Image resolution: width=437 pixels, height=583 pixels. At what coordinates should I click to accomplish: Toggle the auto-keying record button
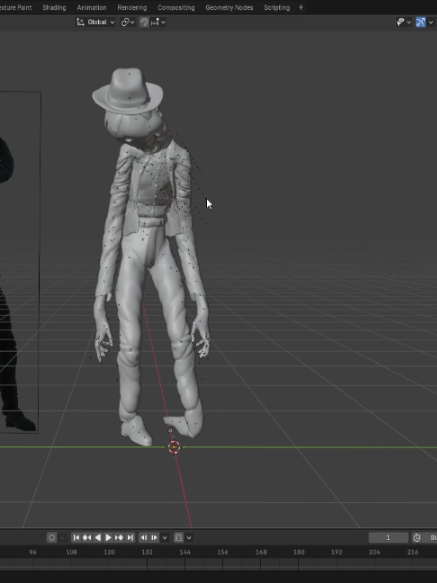click(52, 537)
